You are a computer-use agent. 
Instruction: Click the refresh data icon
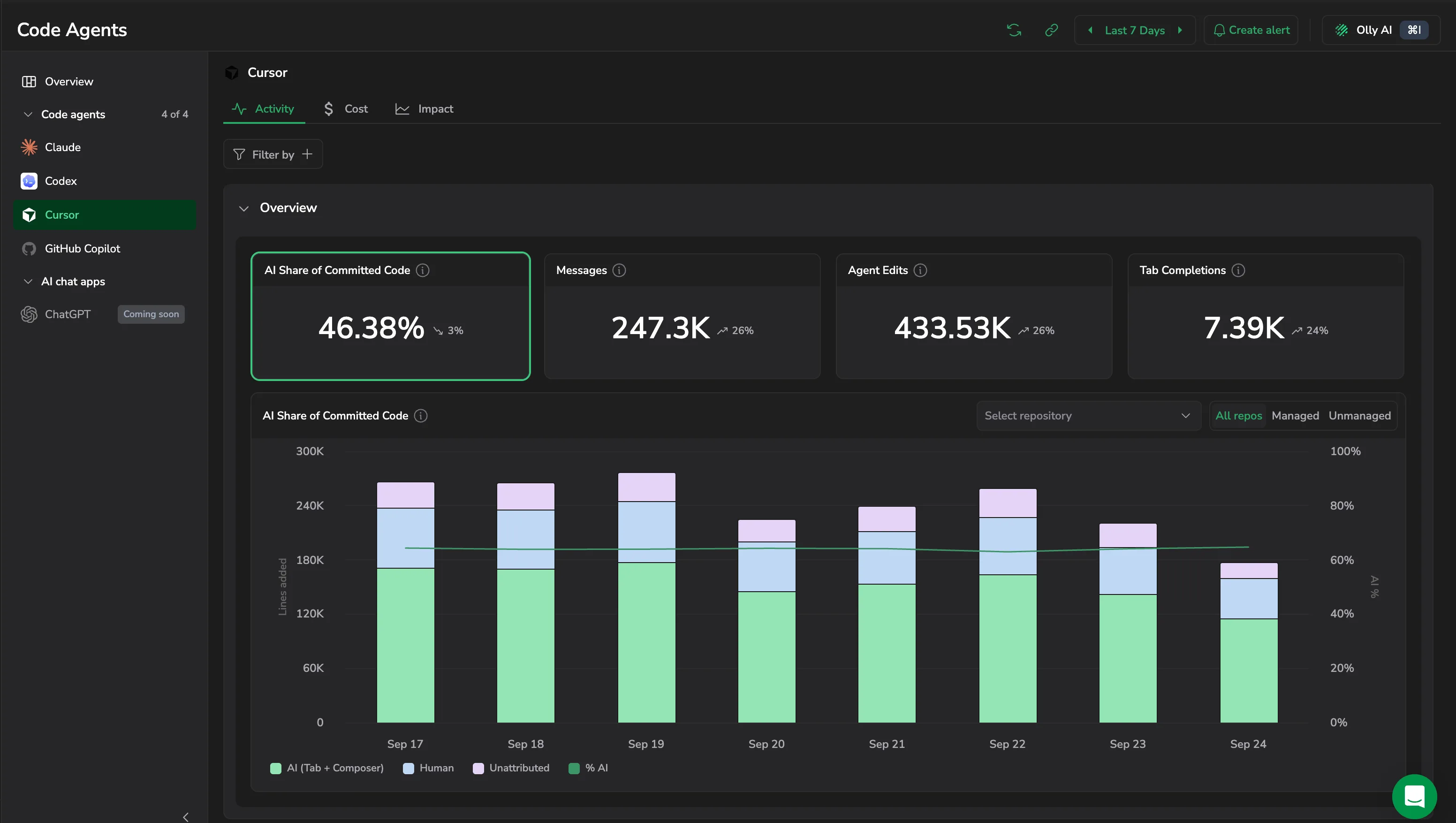[x=1014, y=30]
